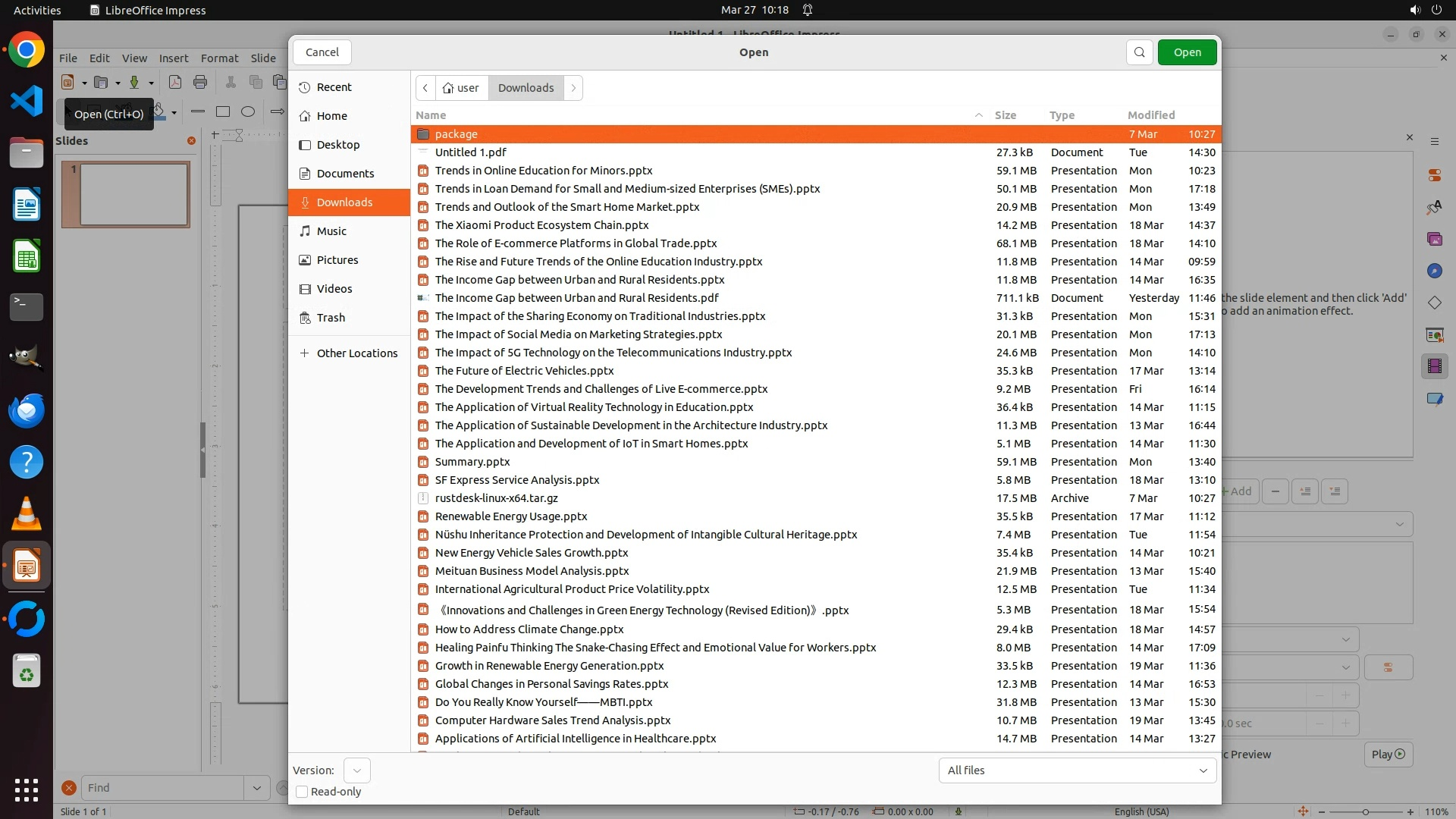Viewport: 1456px width, 819px height.
Task: Click the search icon in Open dialog
Action: [1139, 52]
